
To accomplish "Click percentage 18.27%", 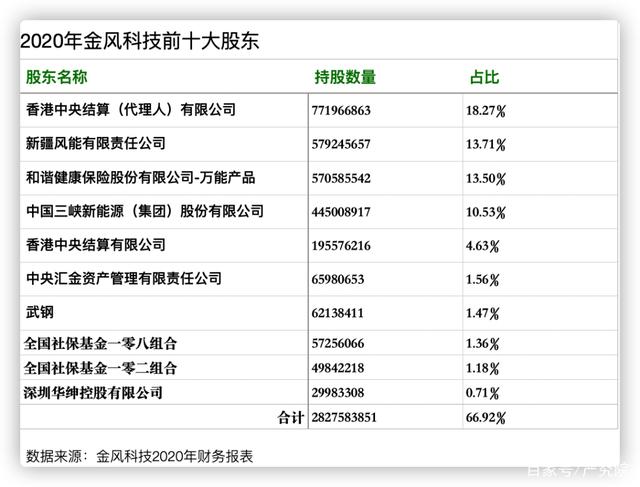I will click(x=486, y=111).
